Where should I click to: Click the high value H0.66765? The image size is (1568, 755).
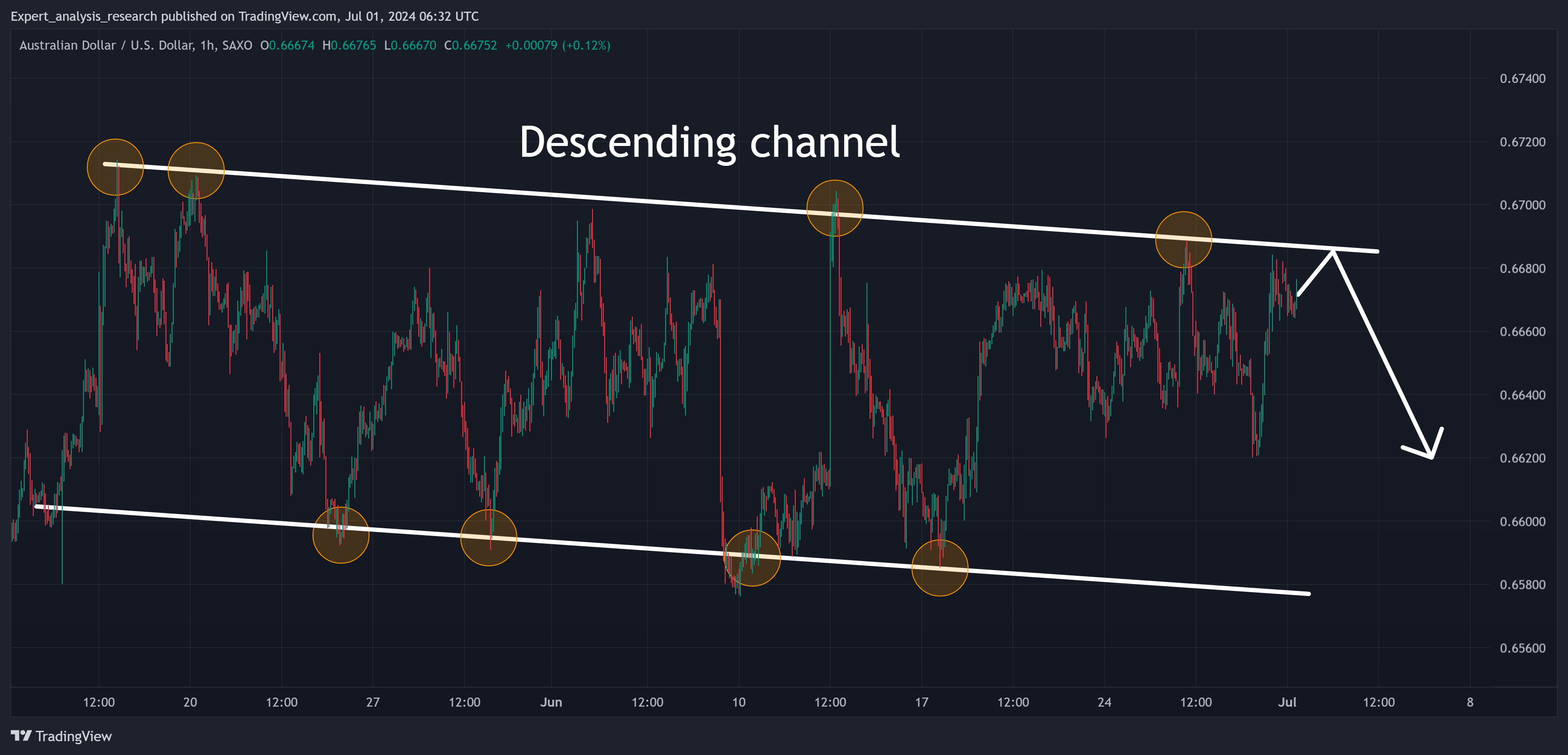point(349,46)
